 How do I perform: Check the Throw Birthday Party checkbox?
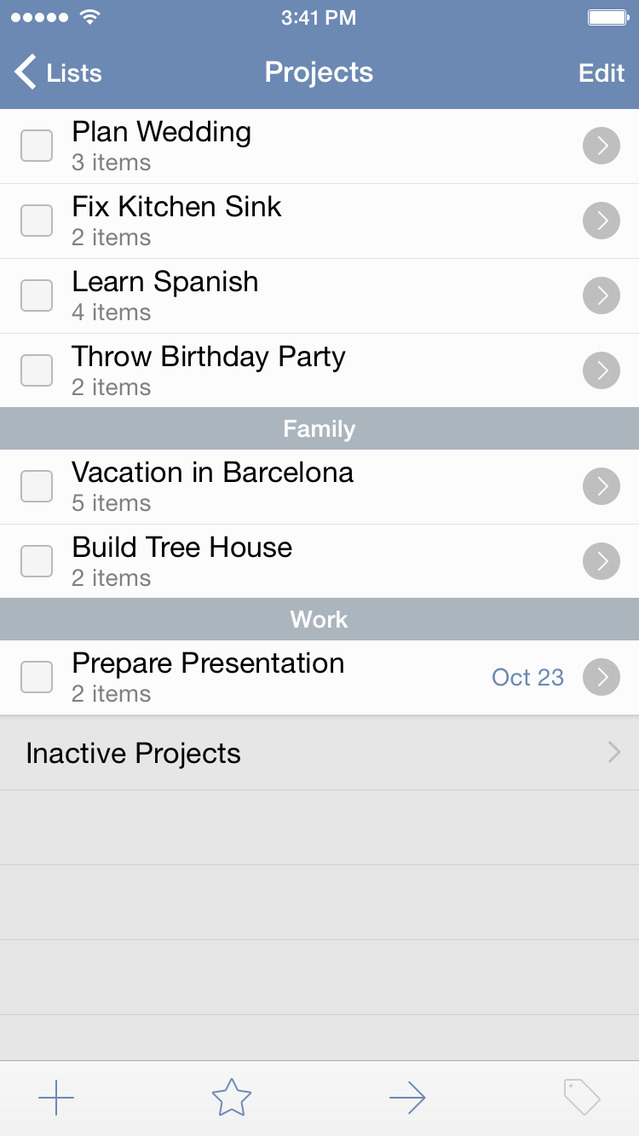[x=37, y=371]
